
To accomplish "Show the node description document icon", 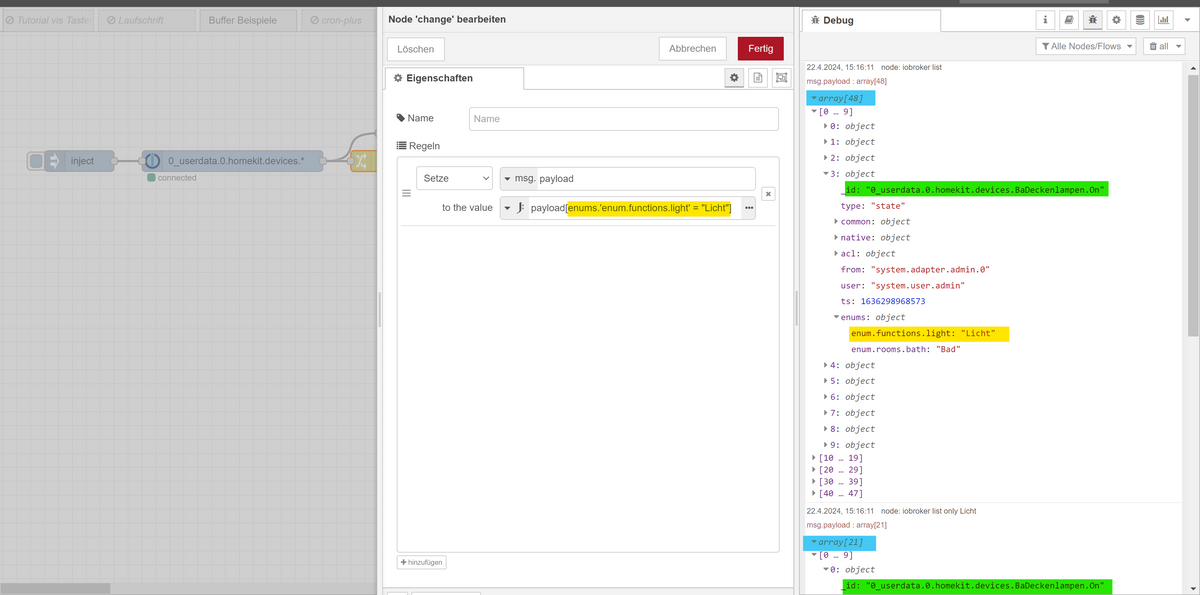I will (x=758, y=78).
